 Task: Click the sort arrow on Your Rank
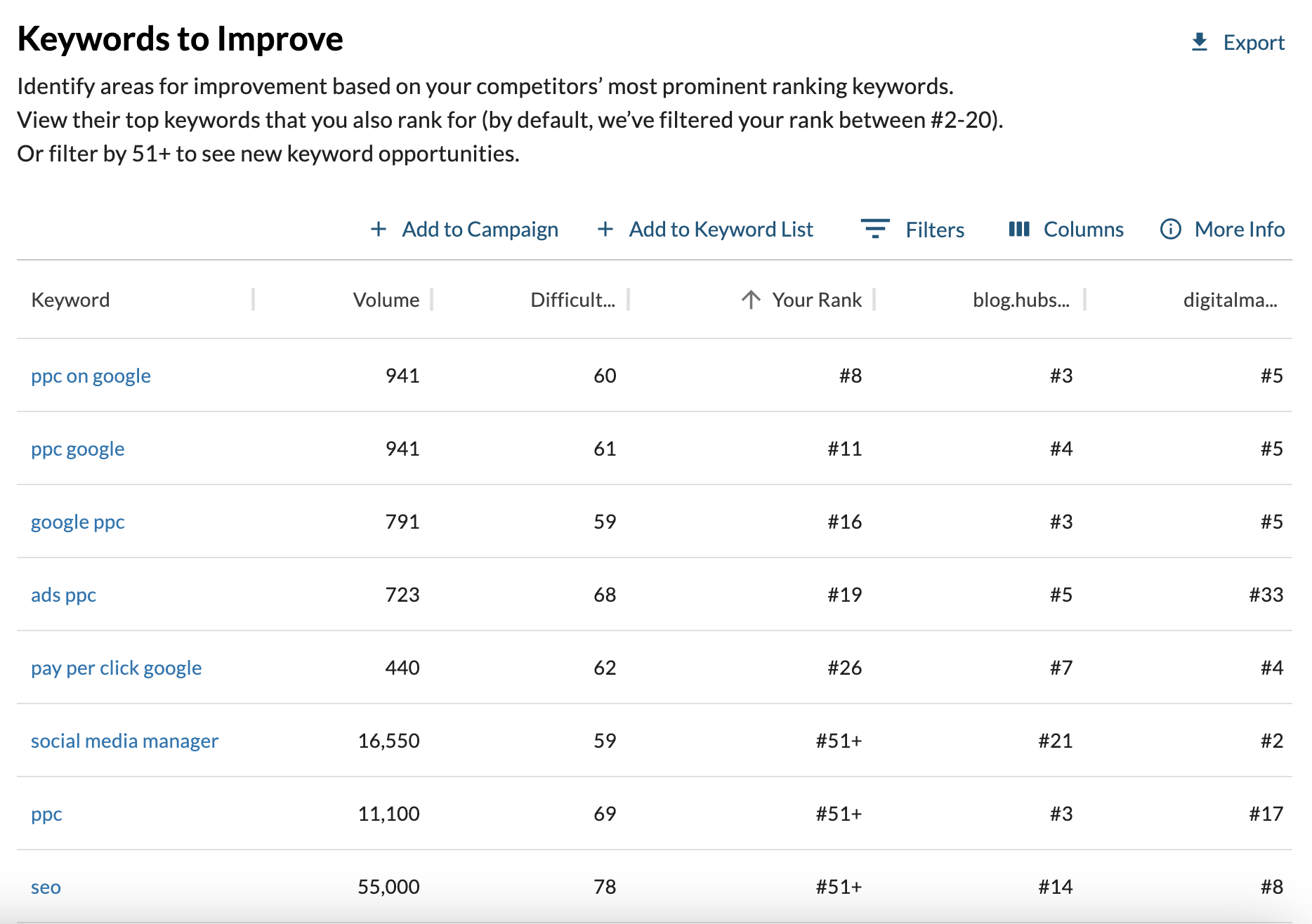click(751, 299)
